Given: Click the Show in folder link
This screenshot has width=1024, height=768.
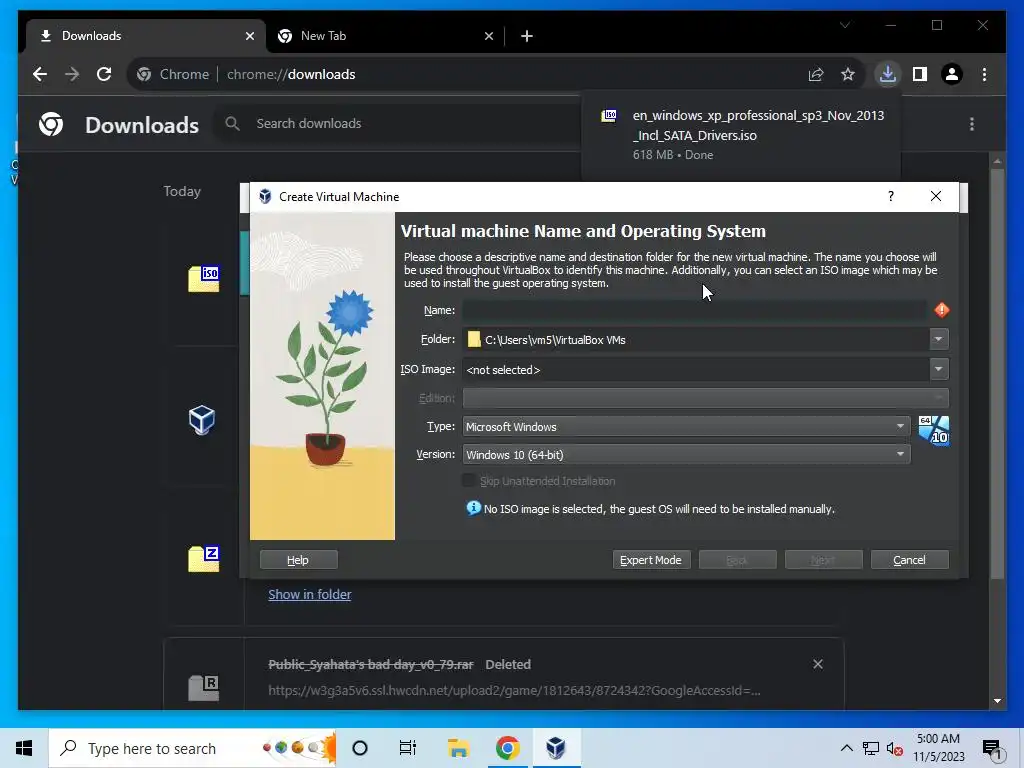Looking at the screenshot, I should pos(310,594).
